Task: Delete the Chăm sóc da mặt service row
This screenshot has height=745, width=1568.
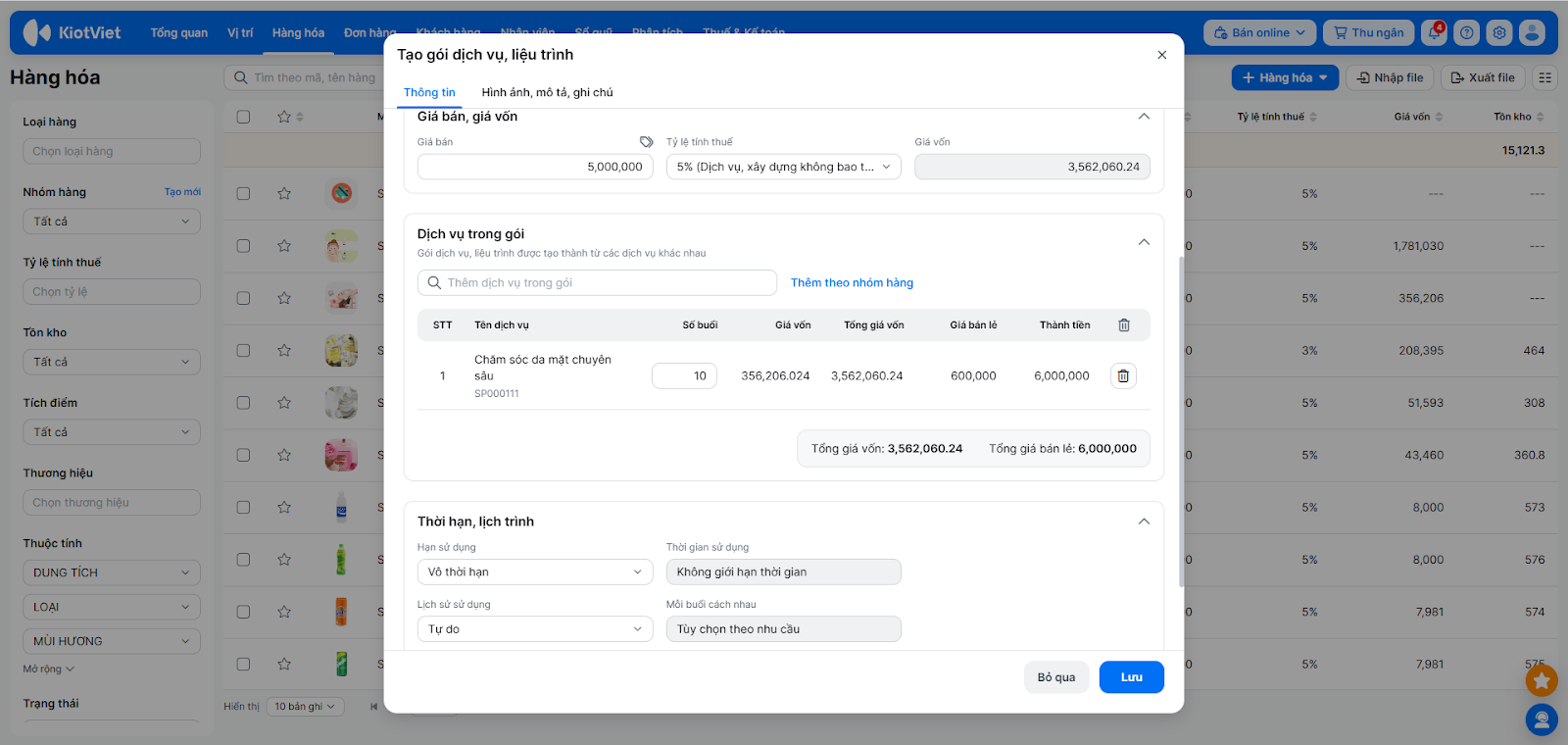Action: (1123, 375)
